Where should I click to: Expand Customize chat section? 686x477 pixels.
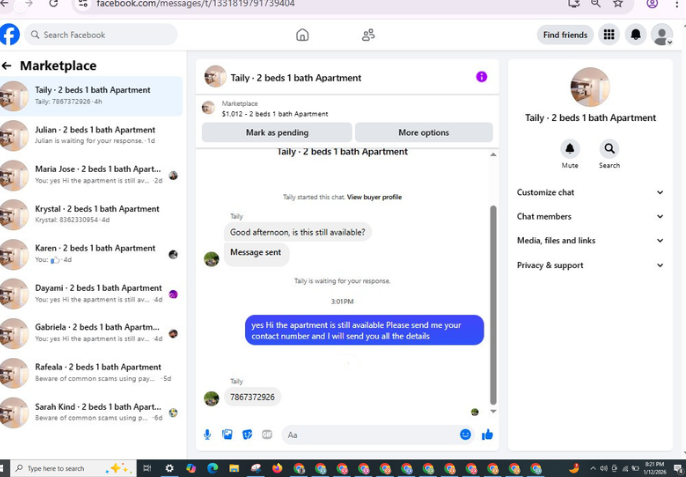(590, 193)
